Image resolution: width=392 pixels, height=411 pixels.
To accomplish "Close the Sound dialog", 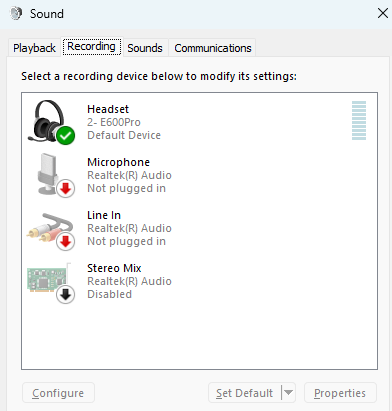I will 383,13.
